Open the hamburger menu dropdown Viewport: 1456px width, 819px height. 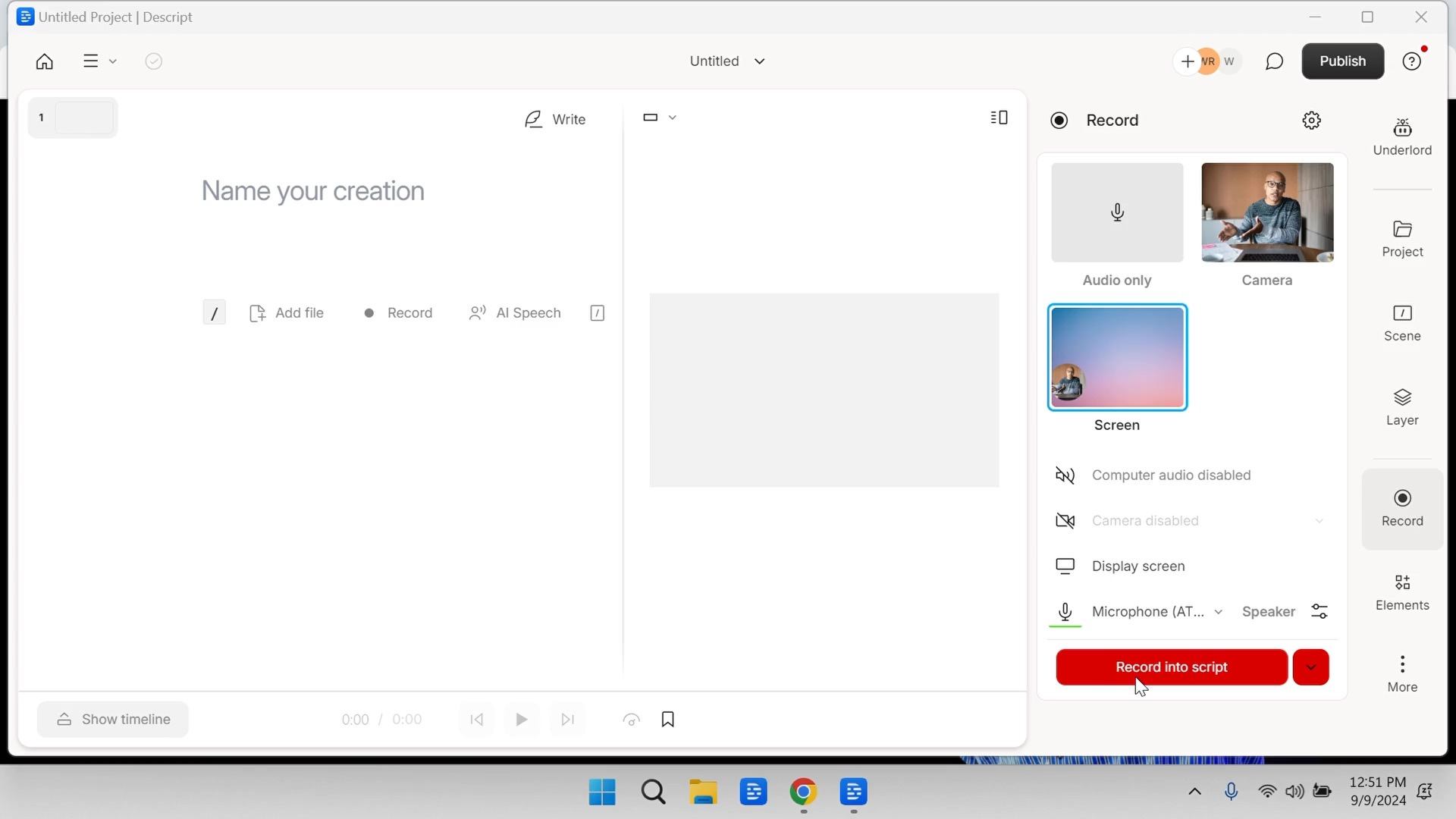point(99,61)
